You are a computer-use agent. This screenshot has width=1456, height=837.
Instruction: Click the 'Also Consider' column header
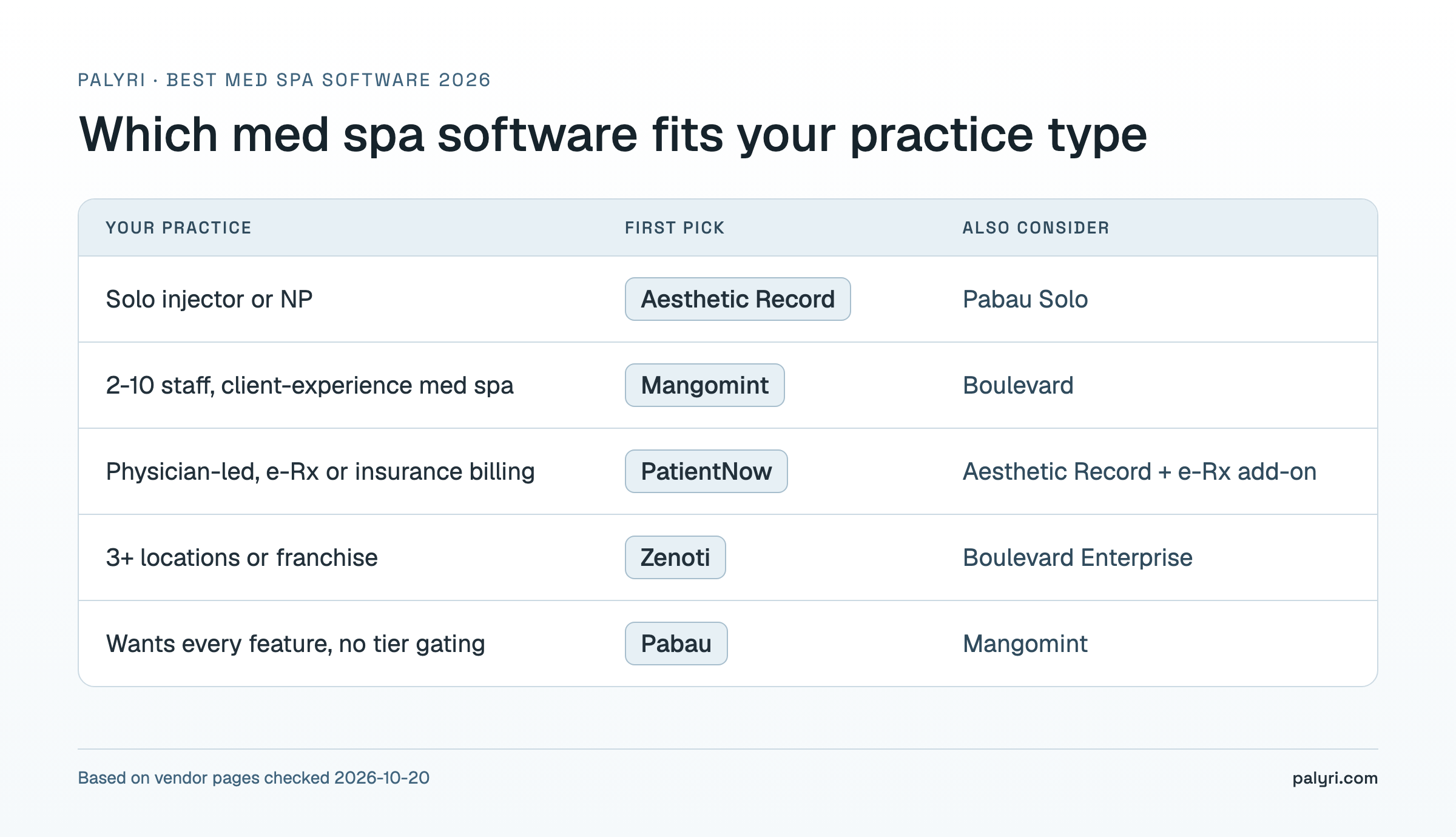pos(1036,227)
